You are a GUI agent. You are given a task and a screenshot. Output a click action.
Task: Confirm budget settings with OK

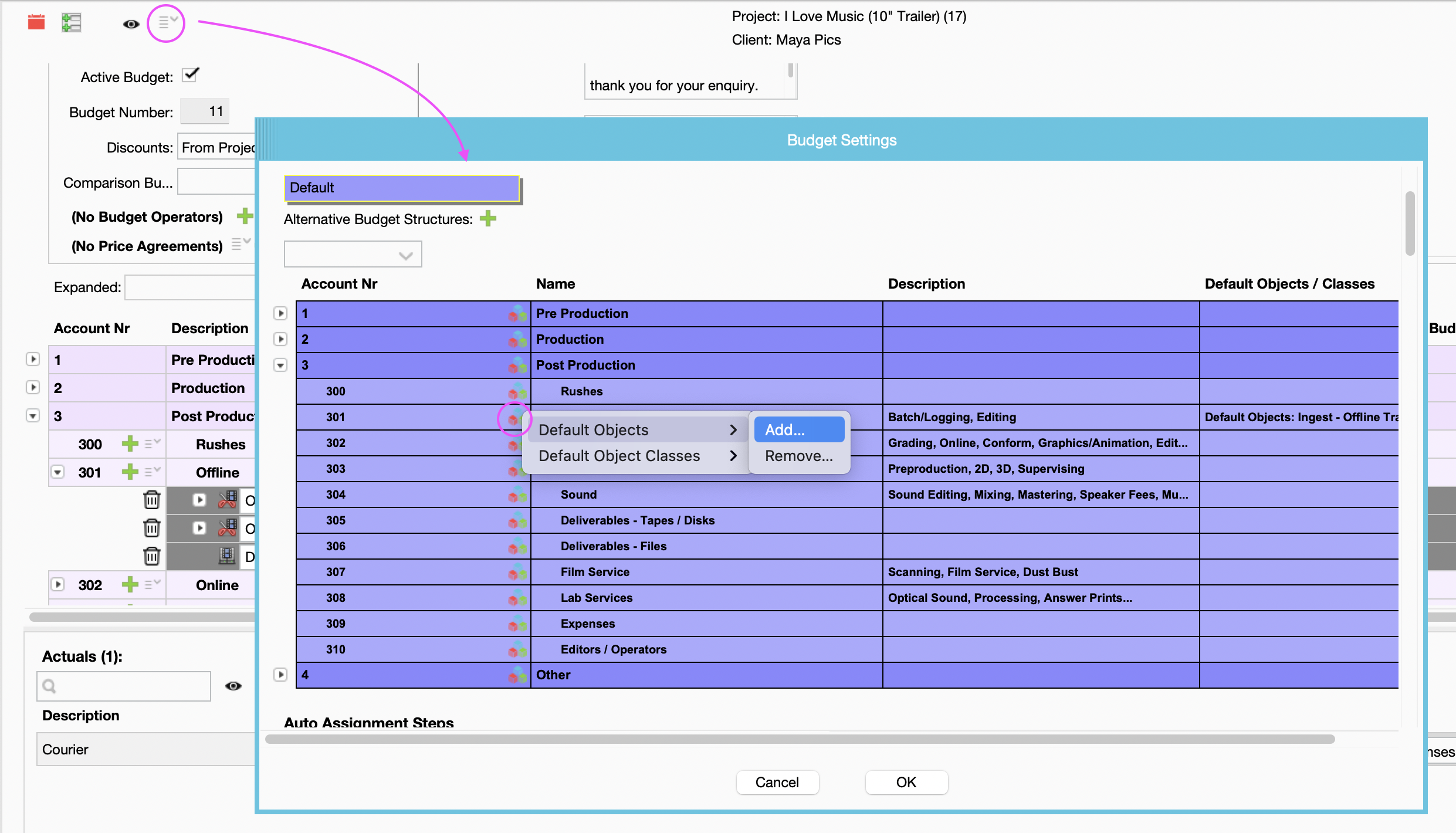tap(906, 782)
